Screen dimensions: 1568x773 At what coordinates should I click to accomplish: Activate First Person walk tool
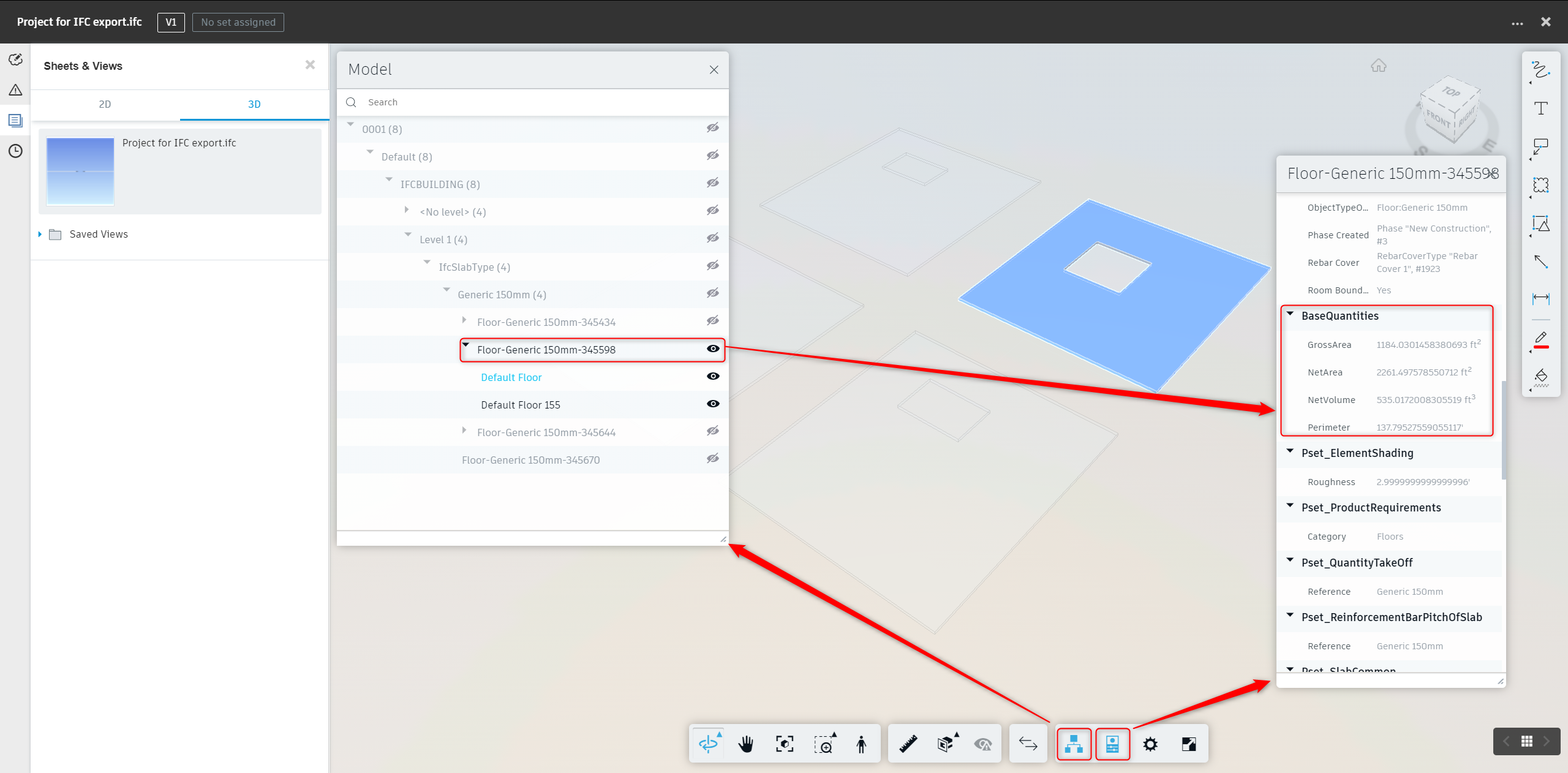pos(861,744)
